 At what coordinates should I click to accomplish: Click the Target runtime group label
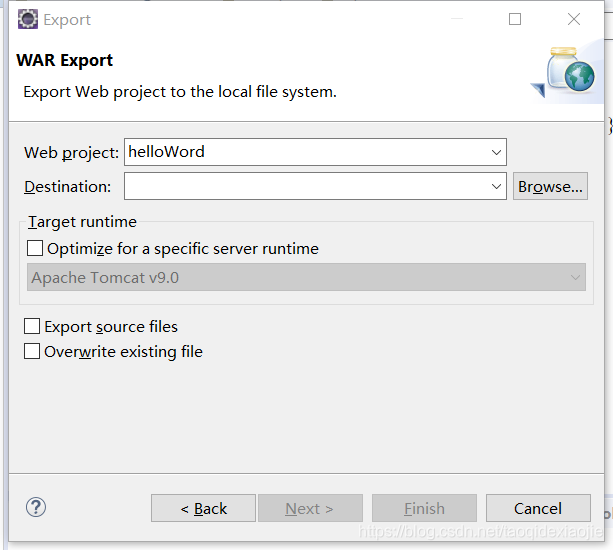click(82, 222)
